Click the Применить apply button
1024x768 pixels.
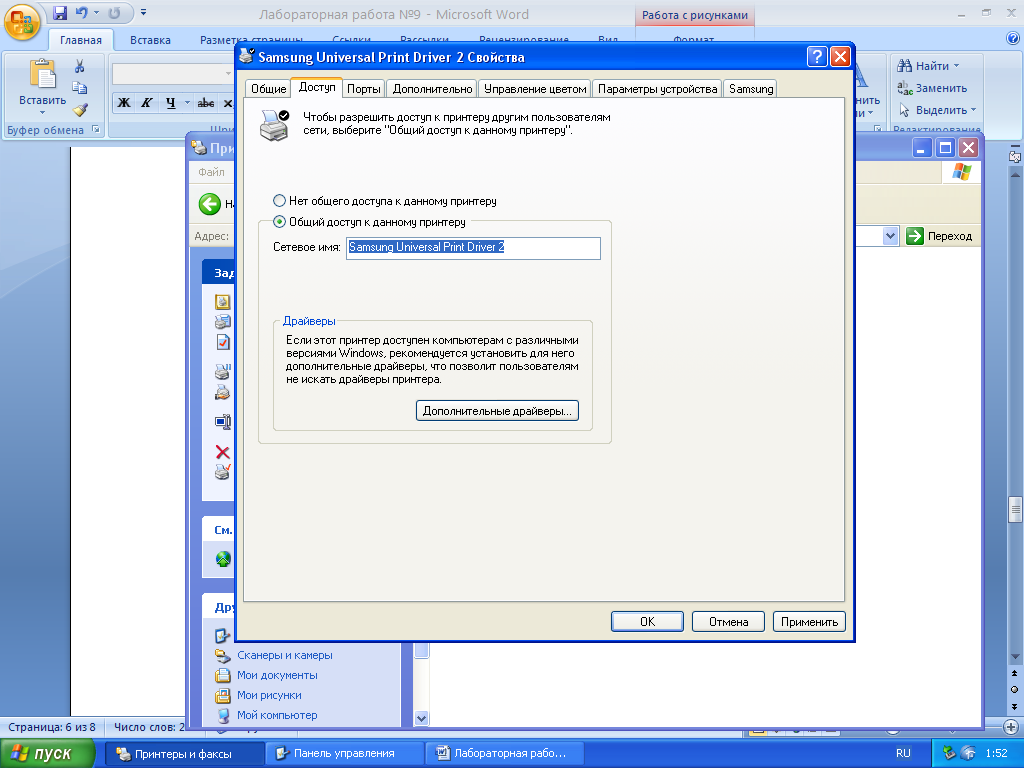point(810,622)
